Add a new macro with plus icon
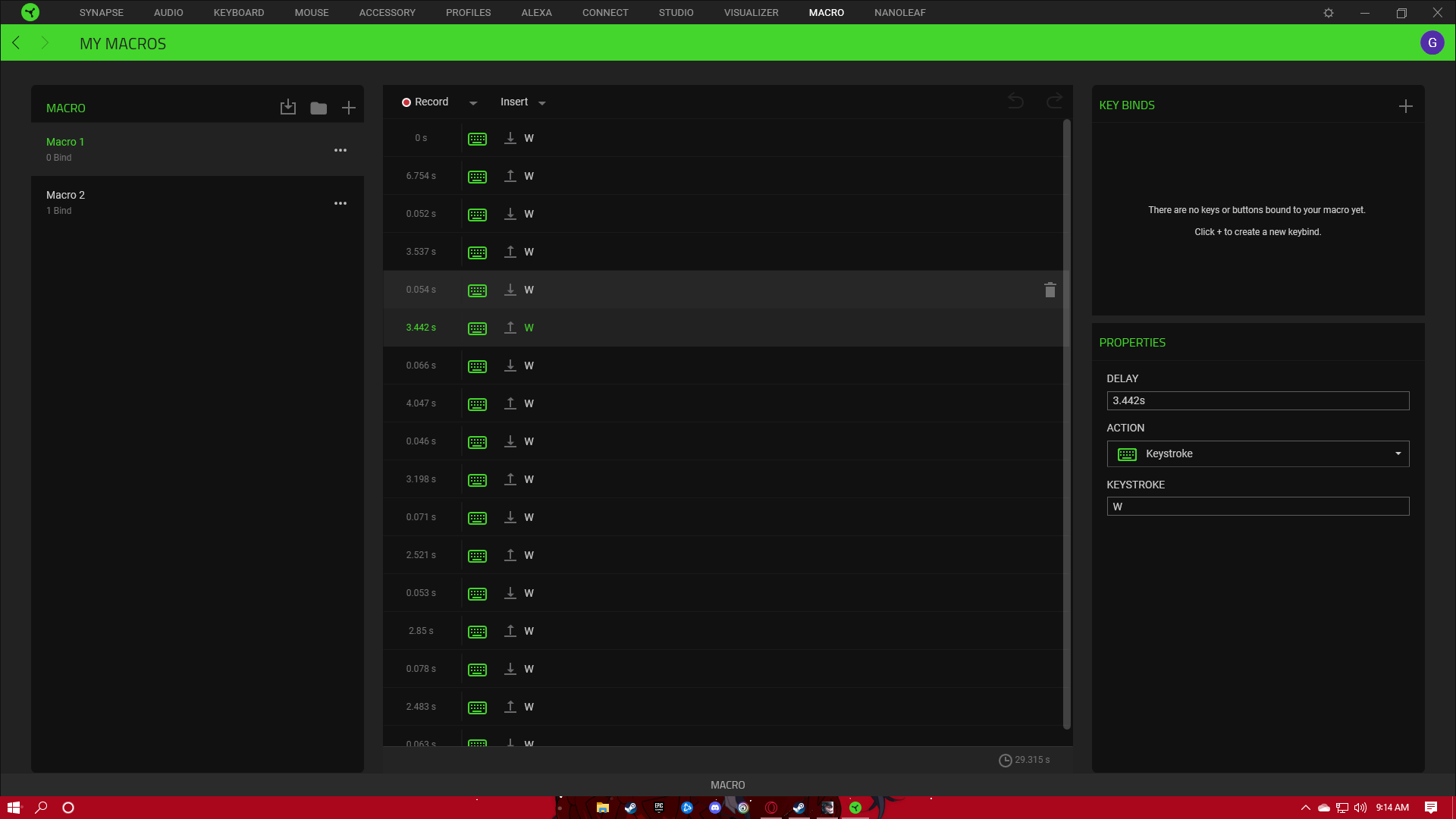Image resolution: width=1456 pixels, height=819 pixels. [349, 108]
